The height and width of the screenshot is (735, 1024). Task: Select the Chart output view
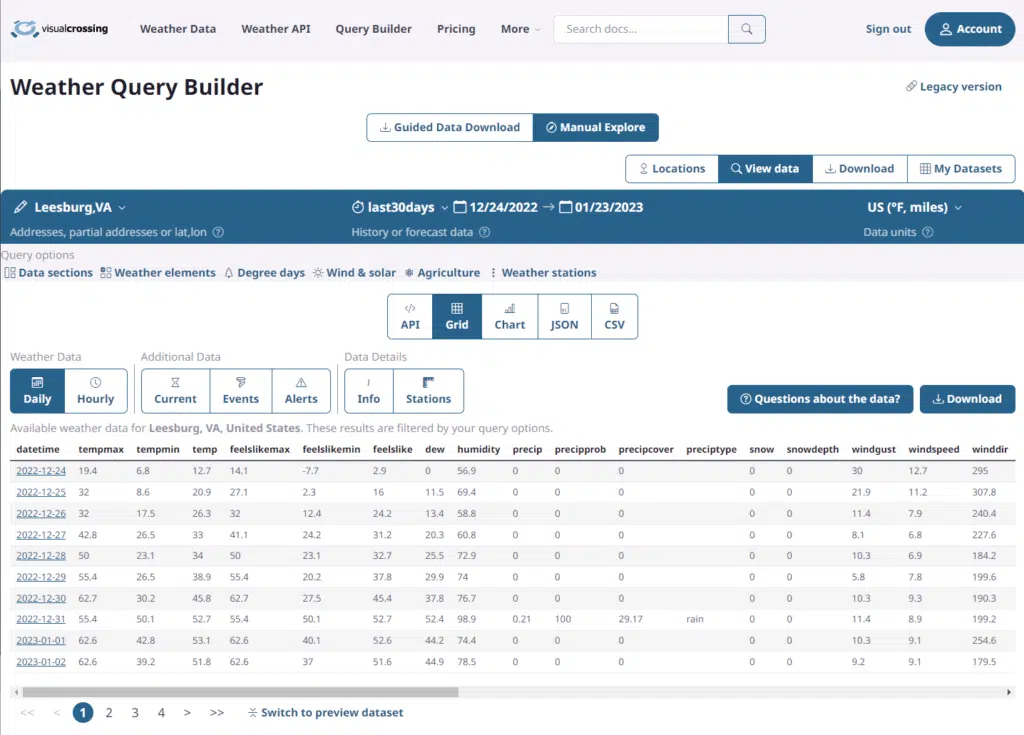[509, 316]
